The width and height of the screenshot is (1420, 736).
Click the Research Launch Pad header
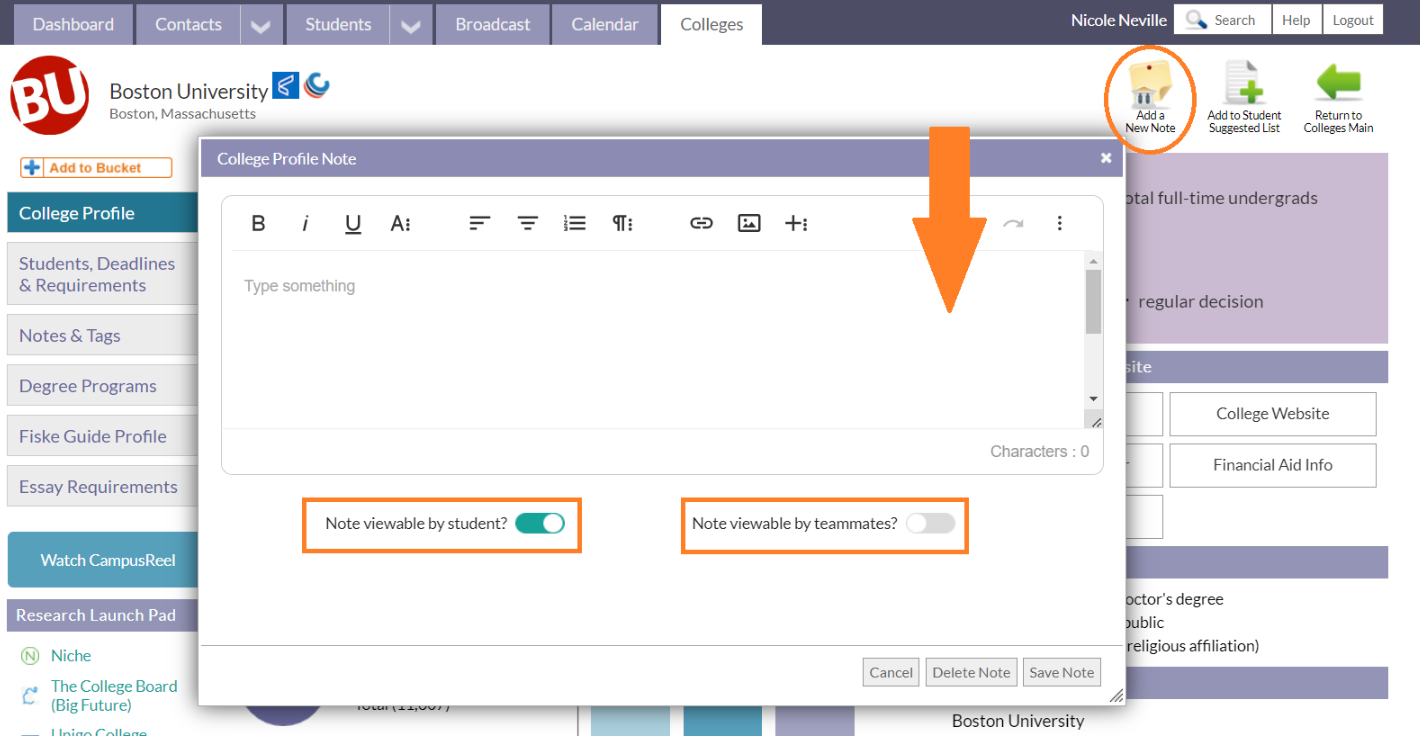[x=103, y=616]
